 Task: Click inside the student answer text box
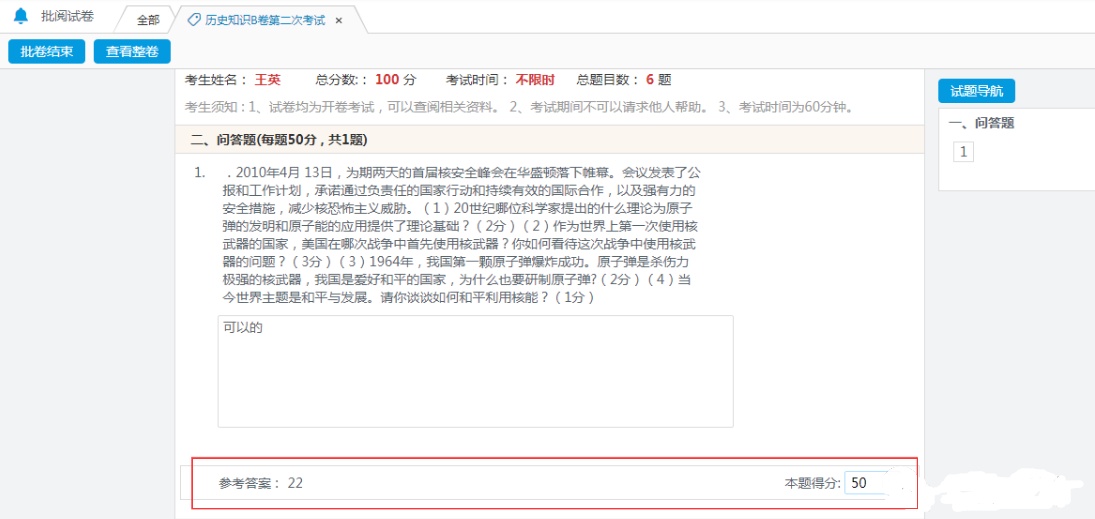click(x=475, y=371)
